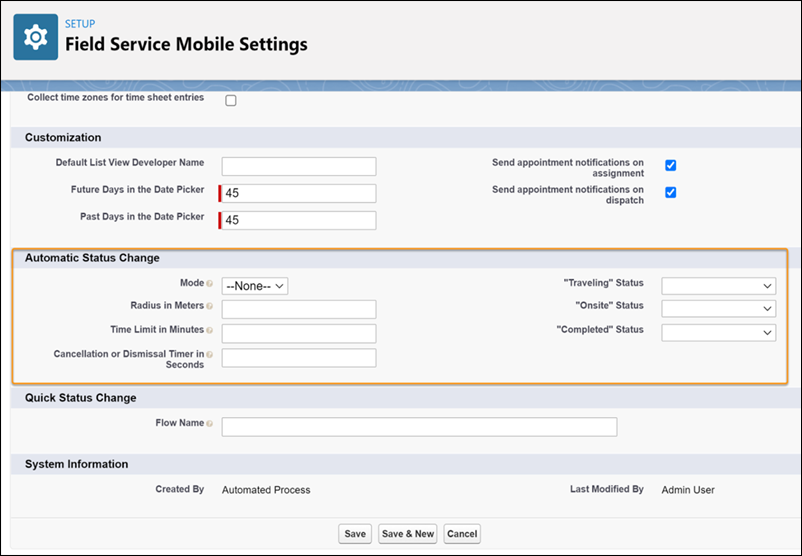This screenshot has width=802, height=556.
Task: Click the Field Service Mobile Settings title
Action: click(x=186, y=44)
